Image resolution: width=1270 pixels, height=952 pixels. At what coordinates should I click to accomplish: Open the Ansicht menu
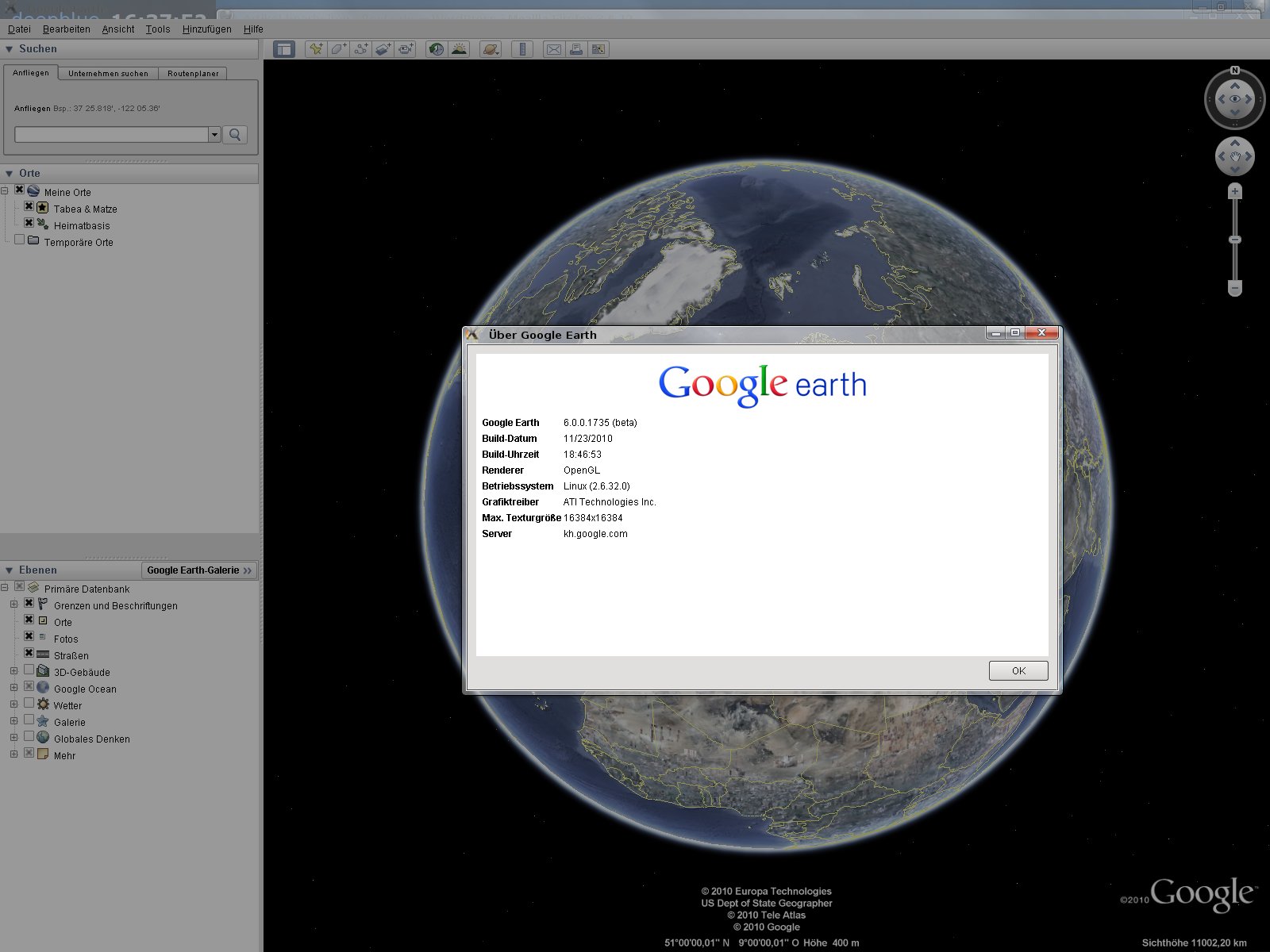coord(118,29)
